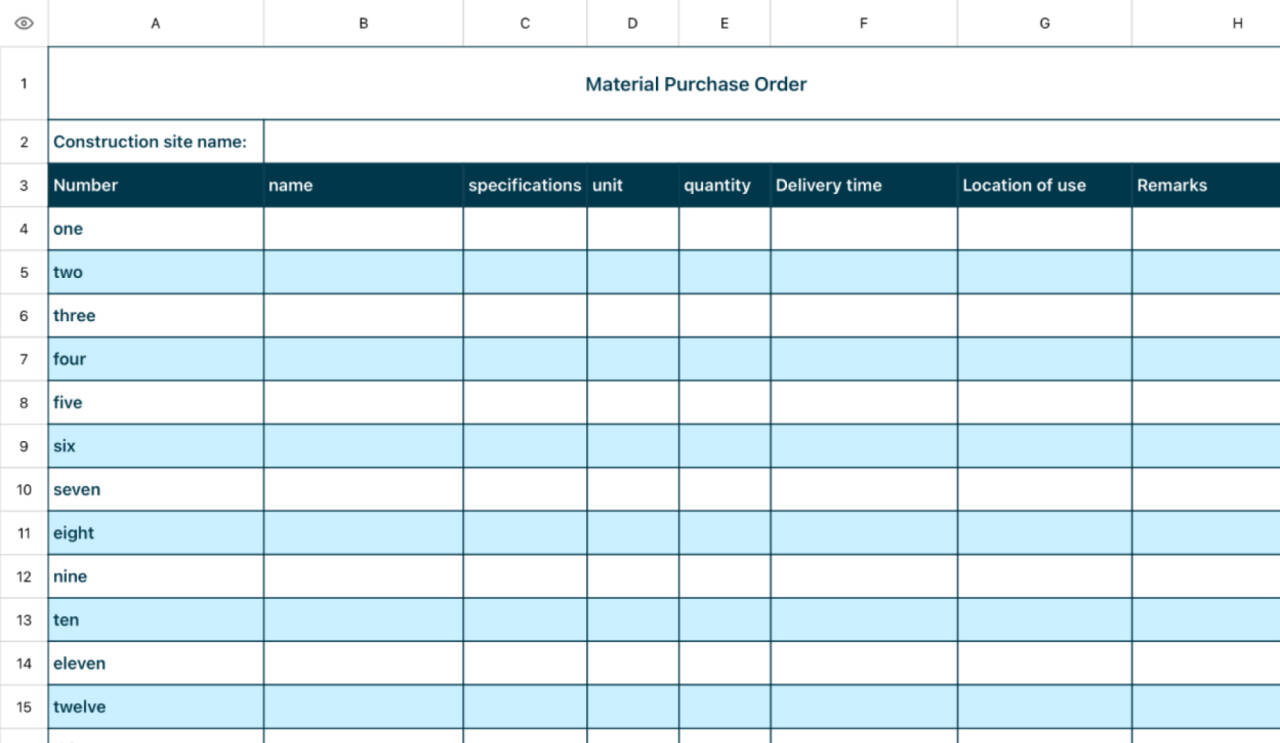Viewport: 1280px width, 743px height.
Task: Click the 'Number' header cell
Action: (x=156, y=185)
